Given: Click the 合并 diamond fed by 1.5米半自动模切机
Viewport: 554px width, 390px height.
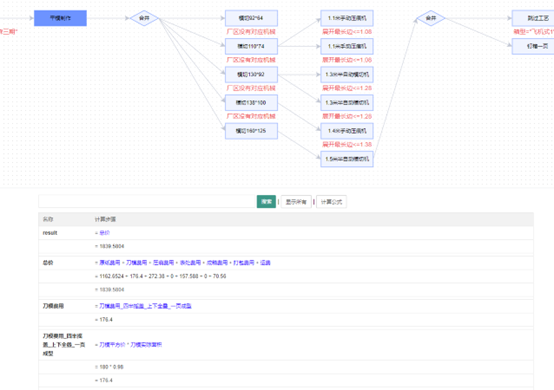Looking at the screenshot, I should click(431, 18).
